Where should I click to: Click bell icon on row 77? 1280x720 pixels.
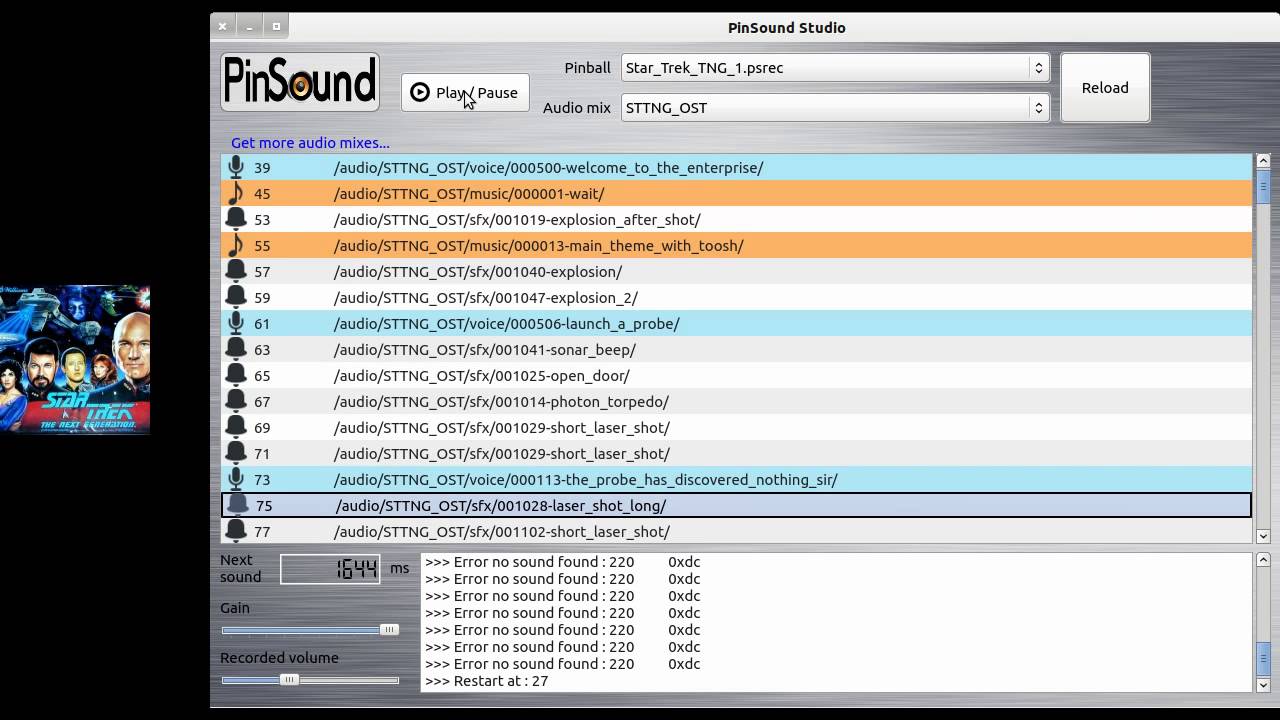click(236, 531)
